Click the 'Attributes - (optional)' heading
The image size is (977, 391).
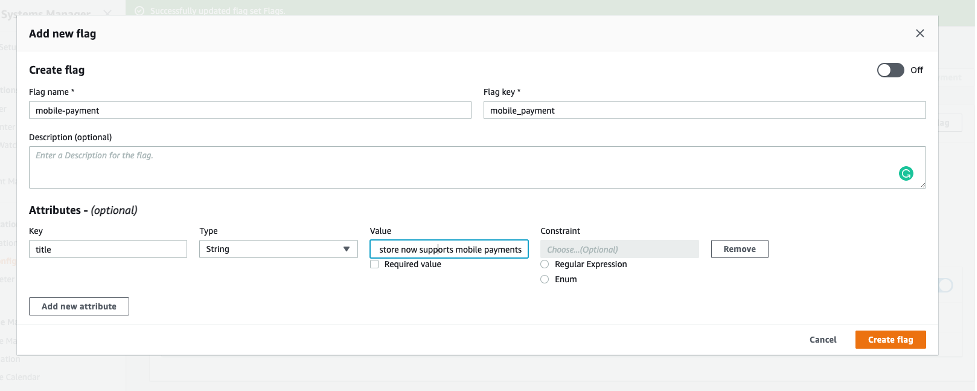point(83,210)
